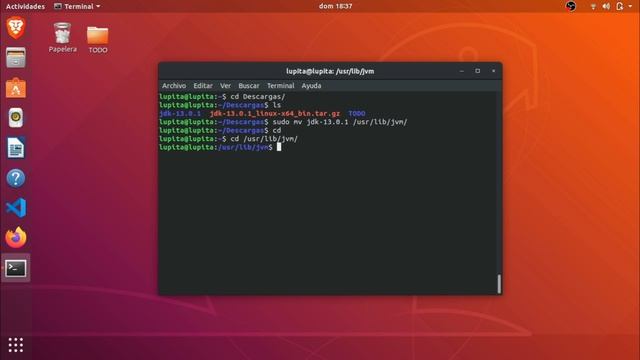Open the Terminal menu in the menu bar
640x360 pixels.
click(x=280, y=86)
